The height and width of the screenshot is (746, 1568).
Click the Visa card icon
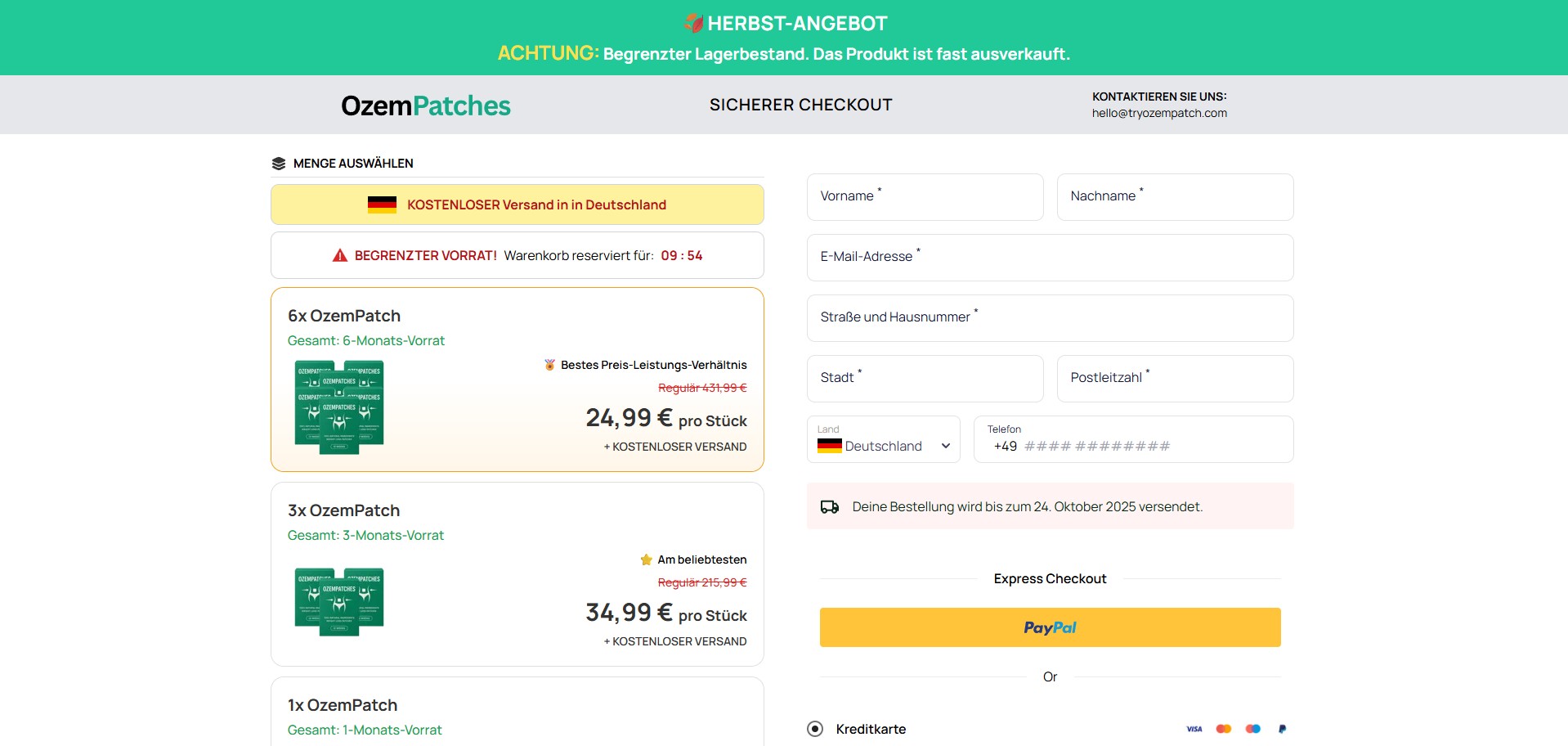coord(1194,729)
